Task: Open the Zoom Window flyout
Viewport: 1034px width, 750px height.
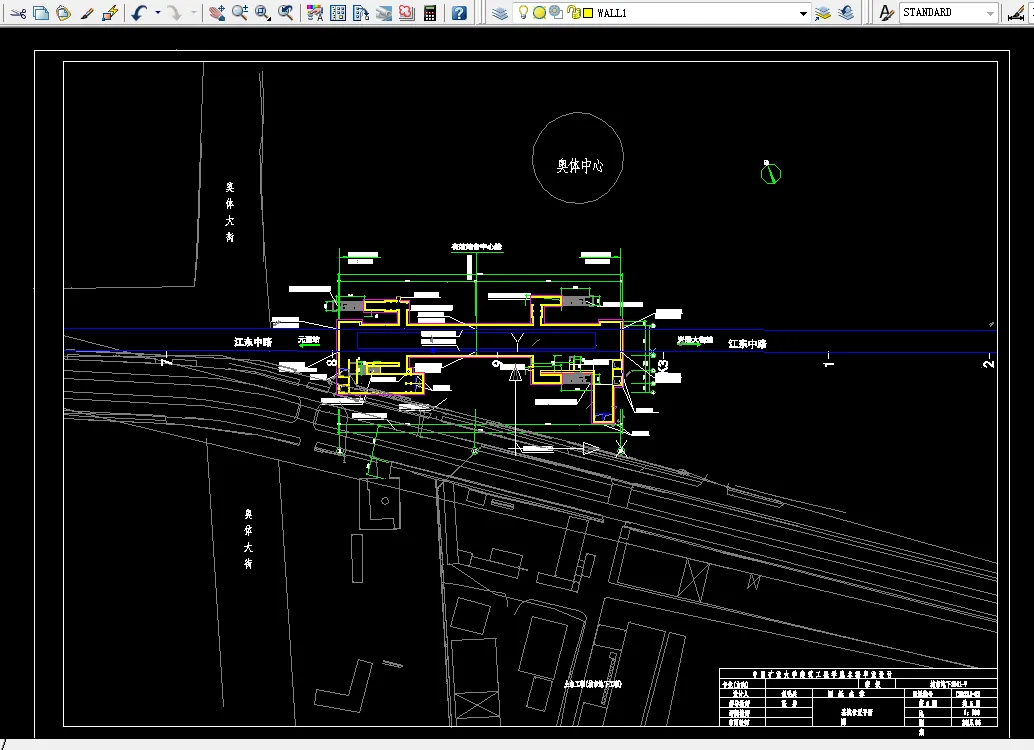Action: pos(263,13)
